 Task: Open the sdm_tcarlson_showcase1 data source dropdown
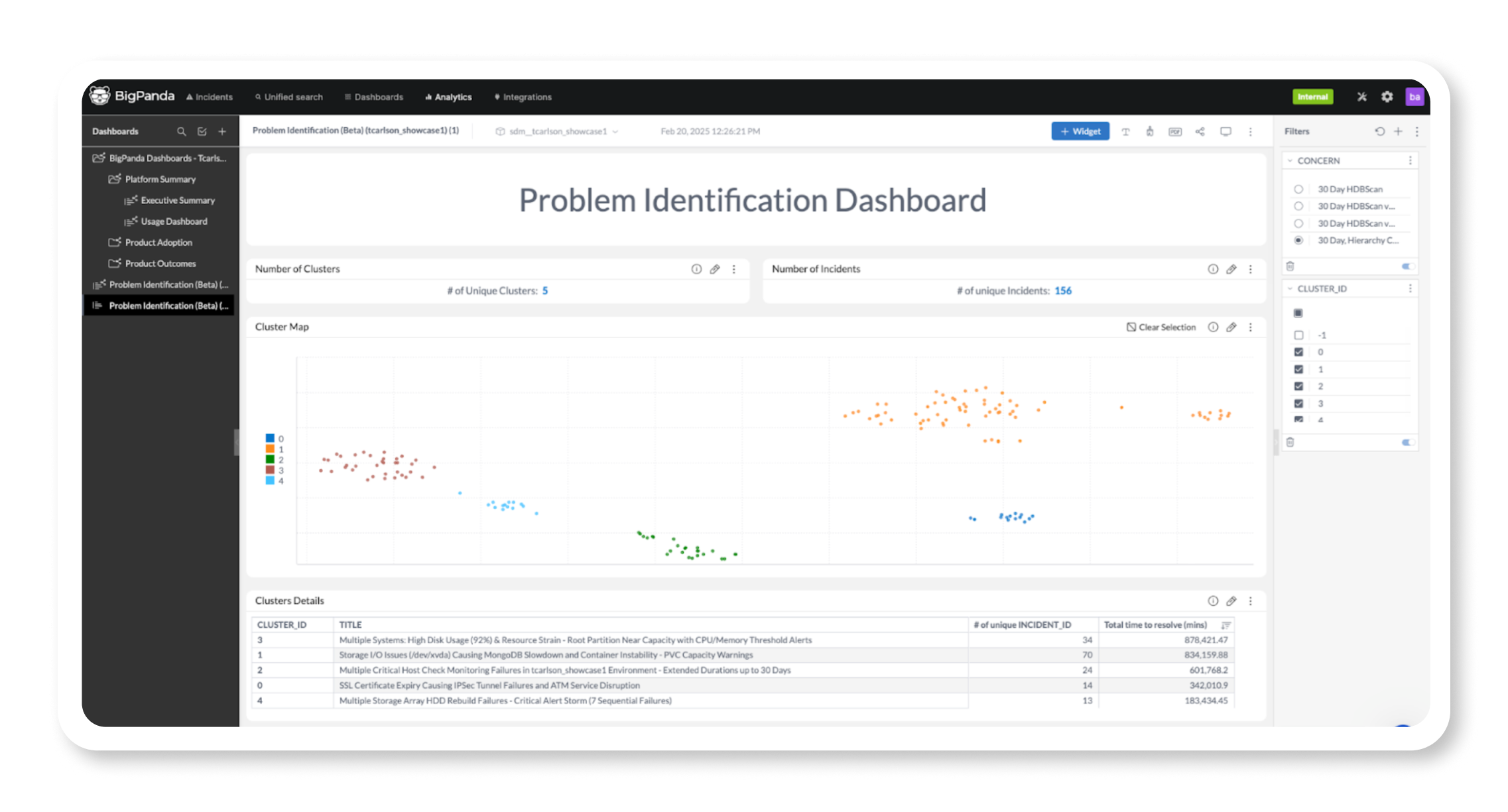(x=557, y=131)
